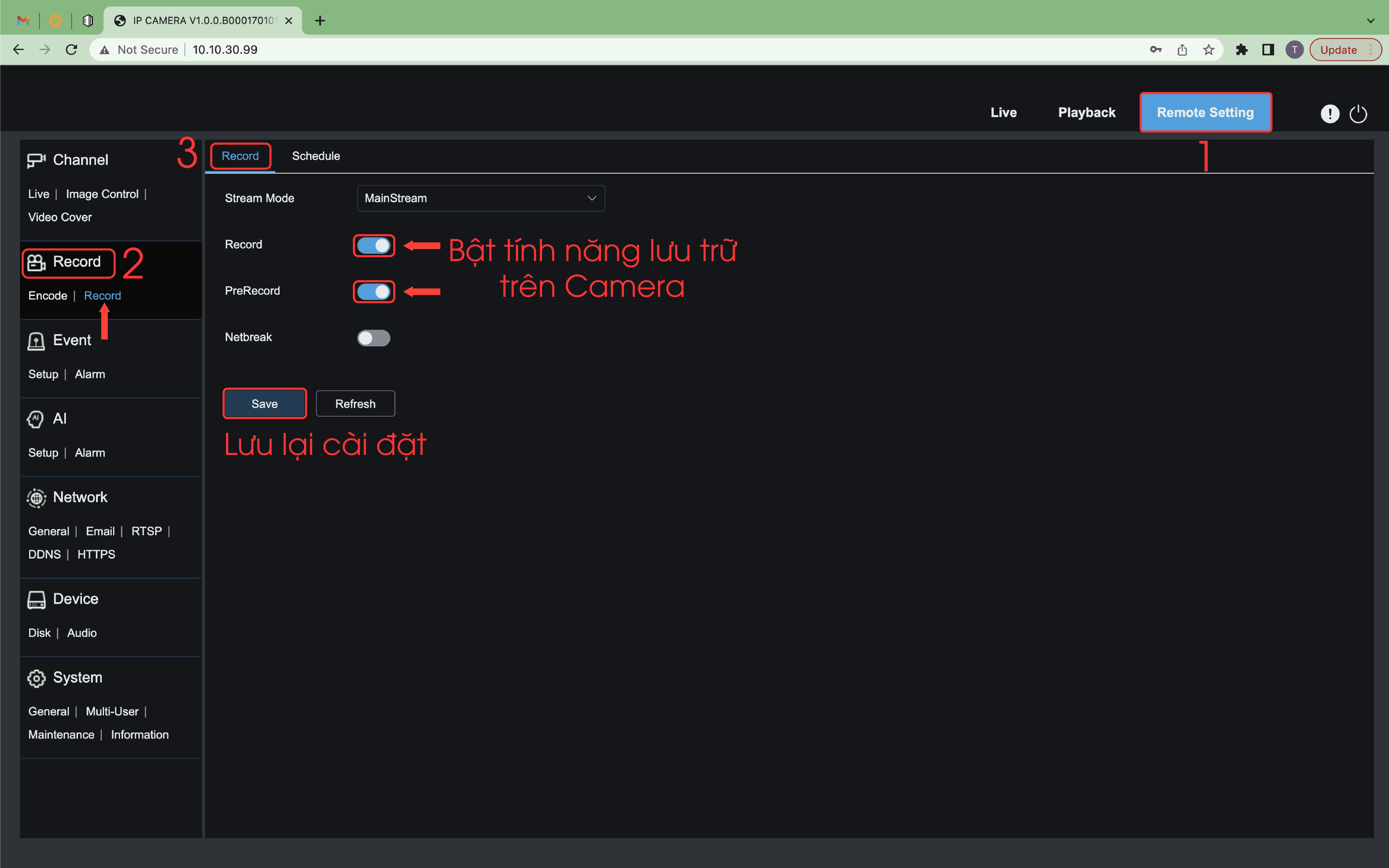Click the exclamation info icon

1329,114
